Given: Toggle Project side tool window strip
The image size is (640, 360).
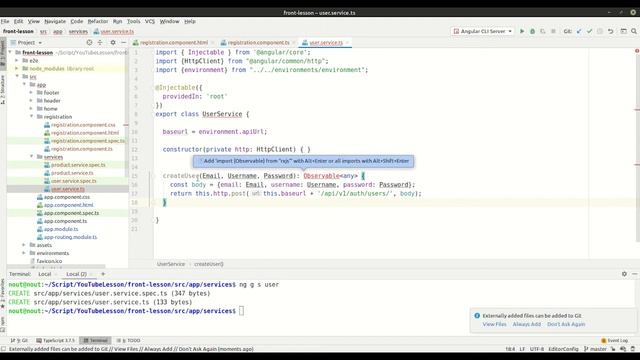Looking at the screenshot, I should [3, 53].
